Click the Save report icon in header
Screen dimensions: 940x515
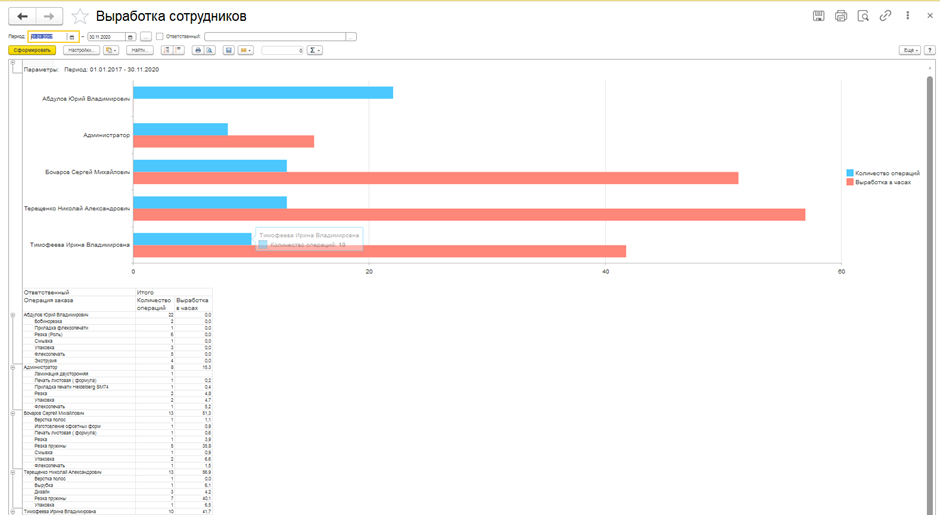[818, 16]
